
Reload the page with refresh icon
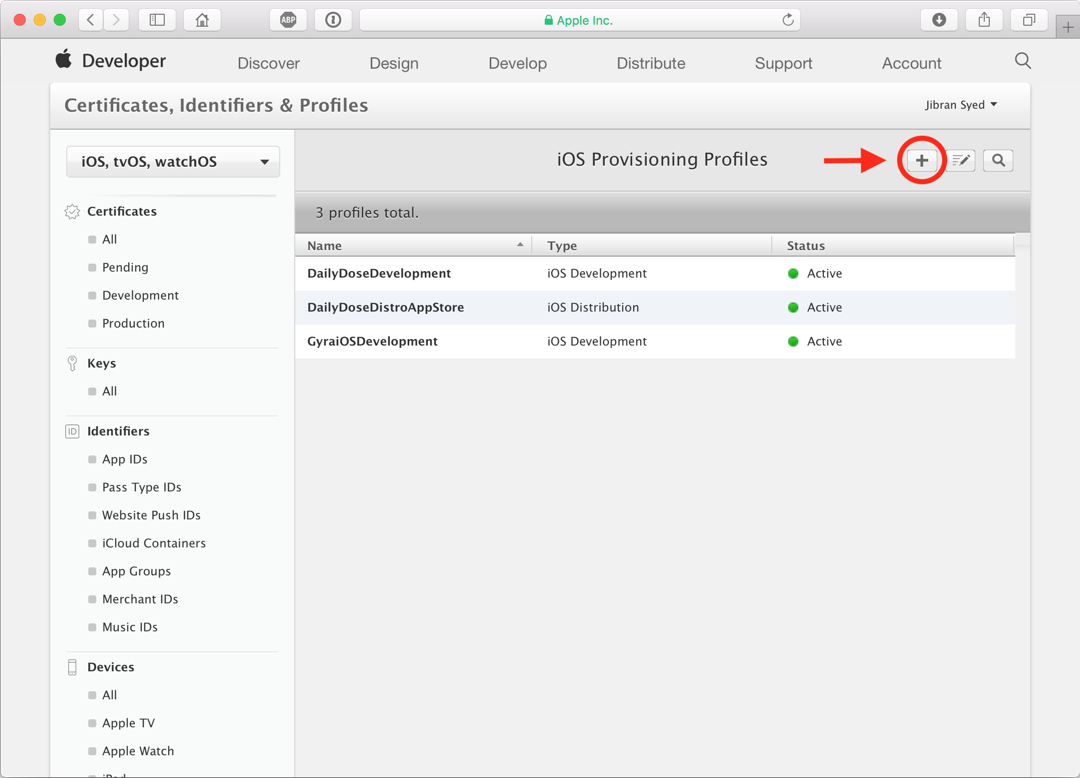[788, 20]
